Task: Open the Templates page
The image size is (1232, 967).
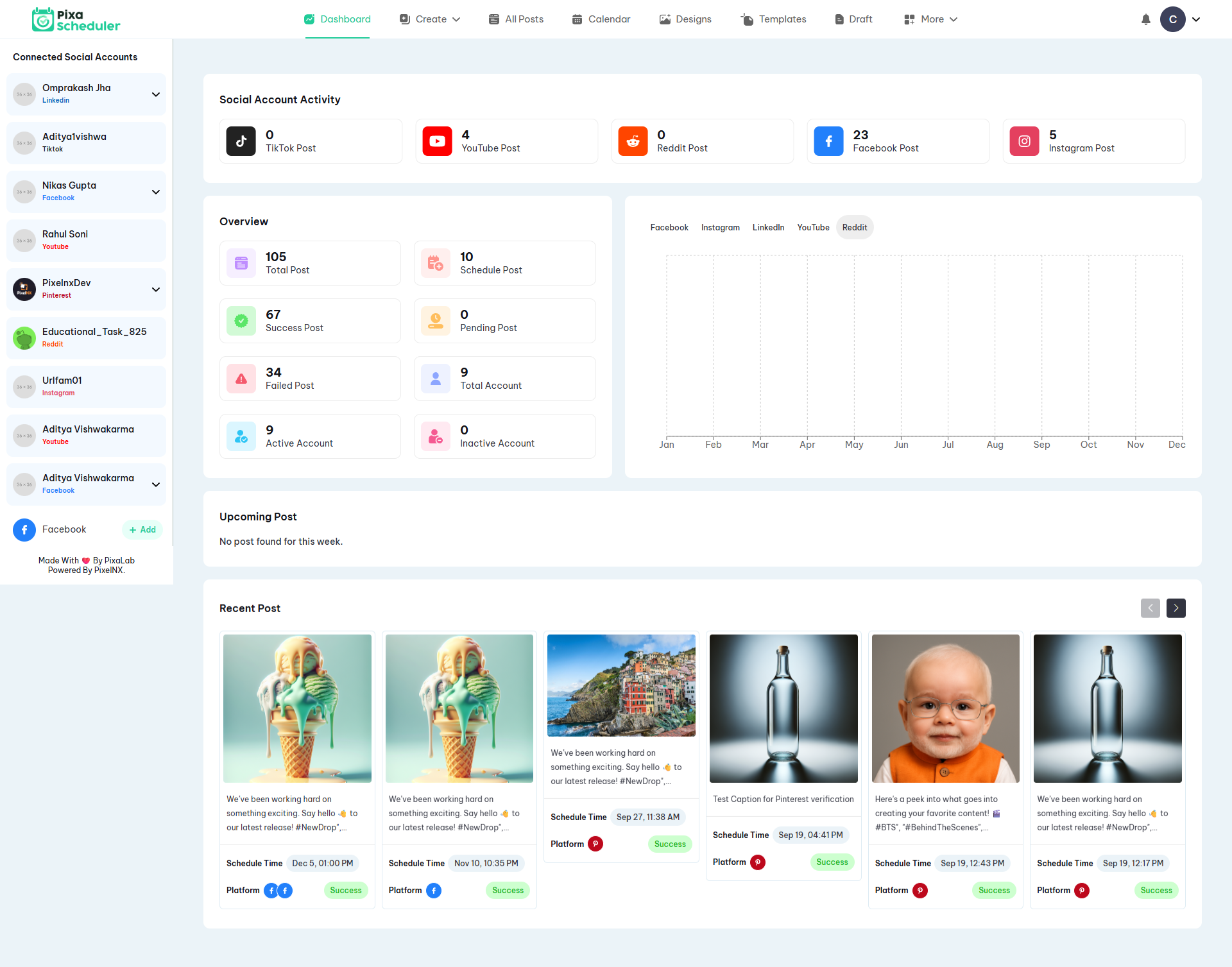Action: pos(773,19)
